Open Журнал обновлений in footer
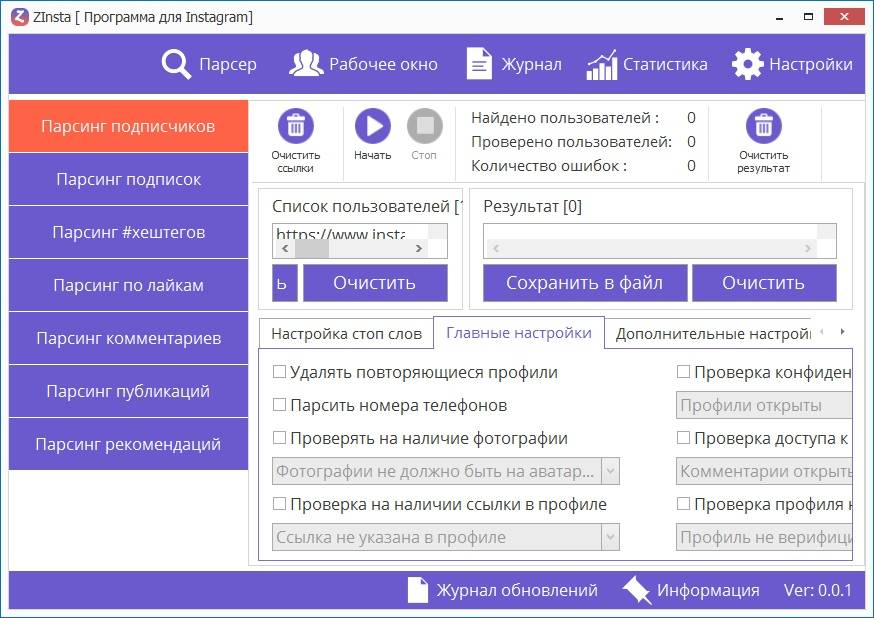Viewport: 874px width, 618px height. (503, 590)
